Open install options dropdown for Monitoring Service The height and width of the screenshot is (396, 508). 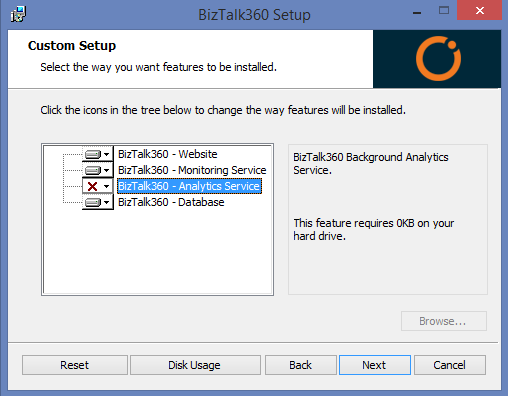(x=106, y=170)
